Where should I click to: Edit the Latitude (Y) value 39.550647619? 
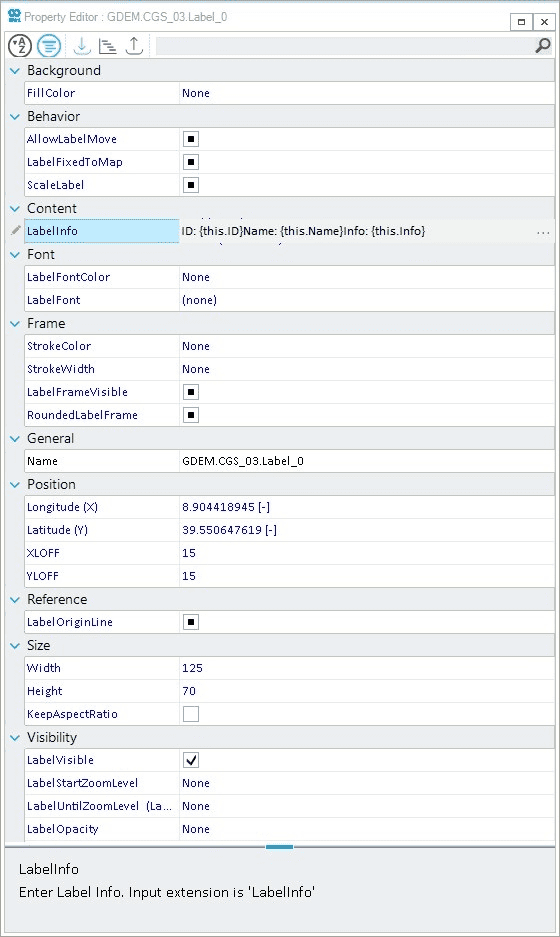229,530
